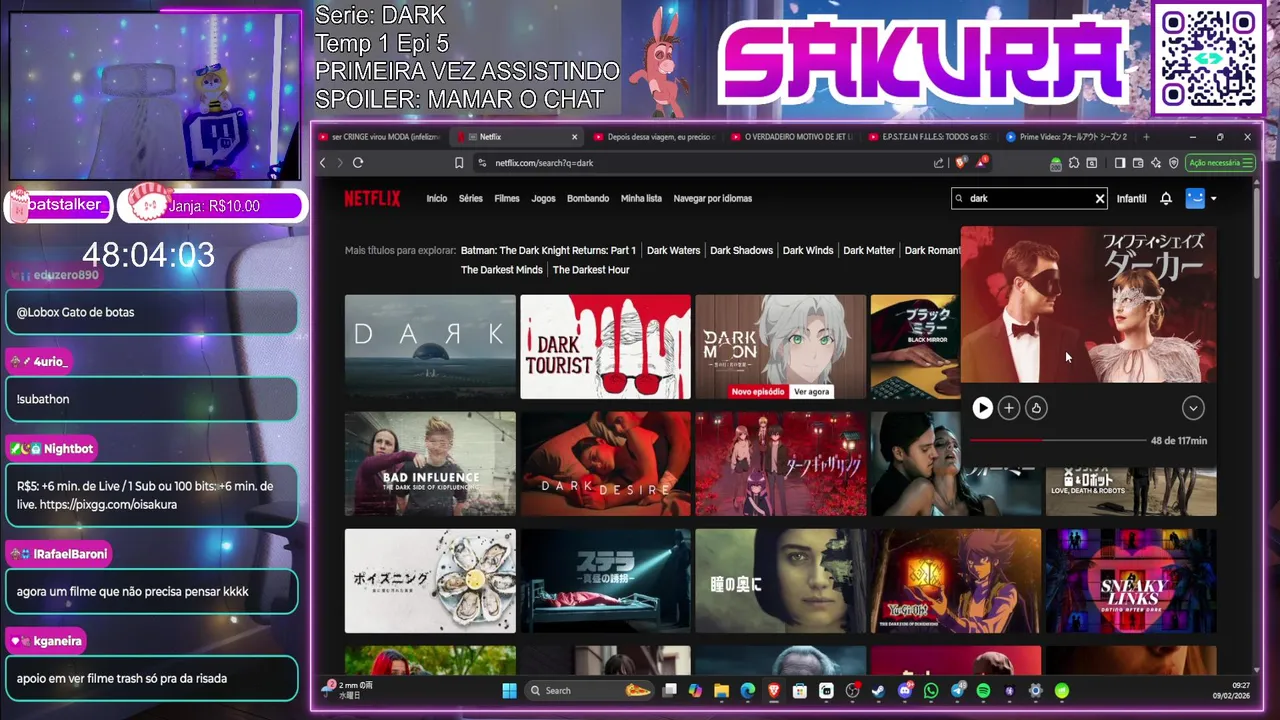Clear the Netflix search box with X

(1100, 198)
